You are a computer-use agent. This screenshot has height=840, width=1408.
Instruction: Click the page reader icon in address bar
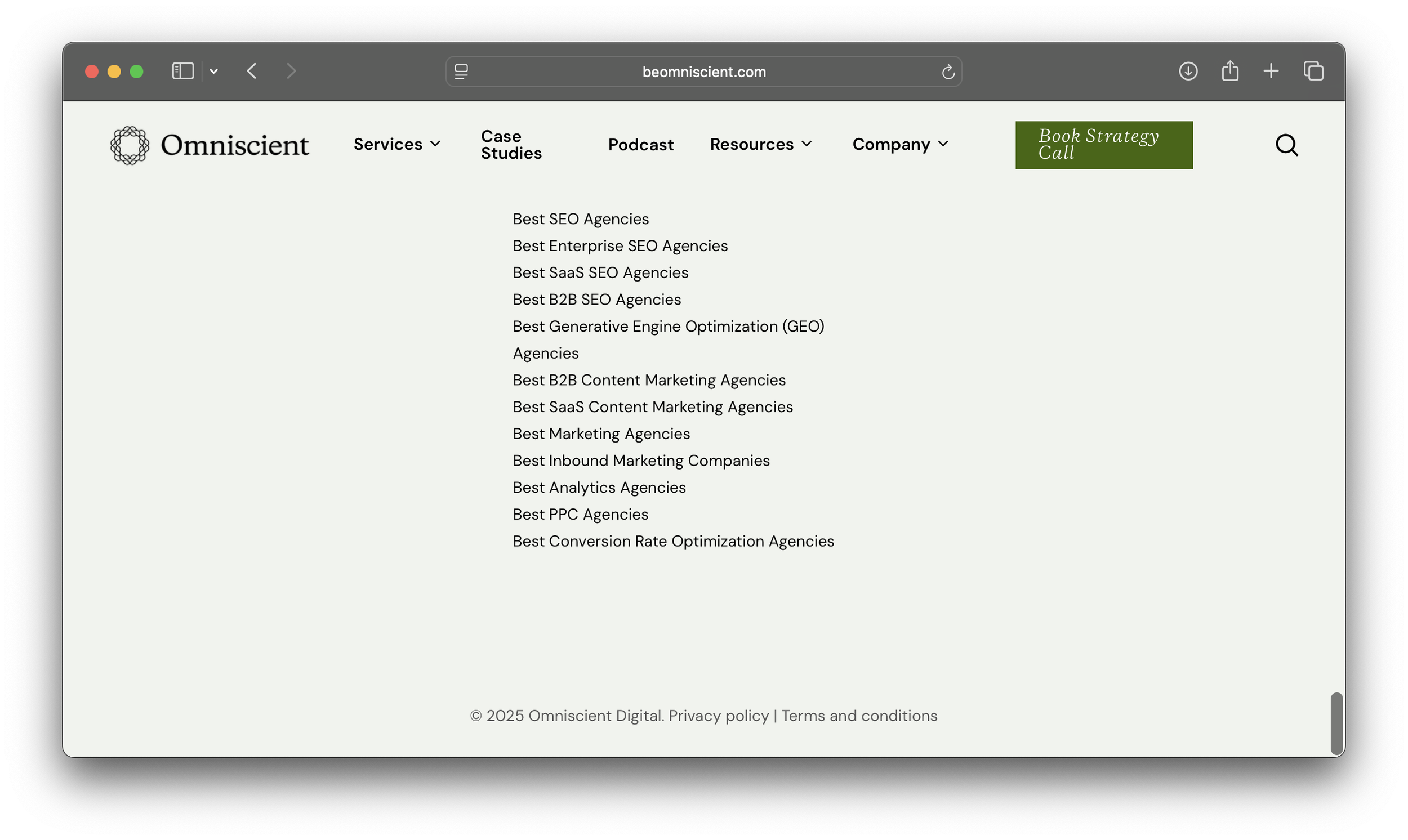(x=461, y=72)
